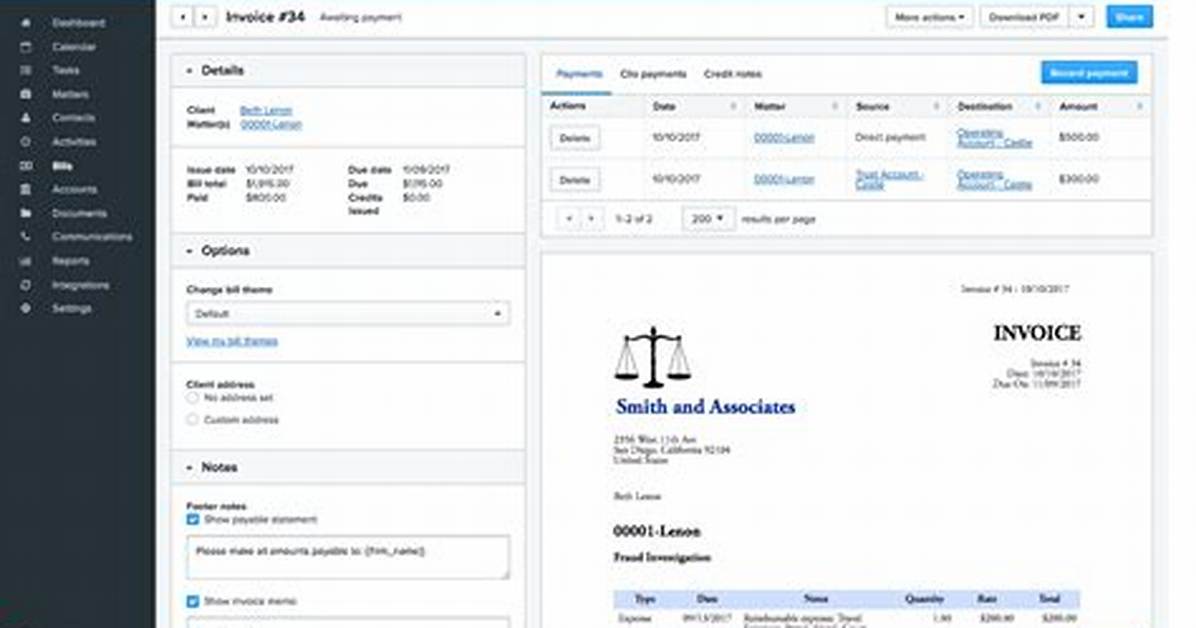Click the Communications phone icon in sidebar
The image size is (1196, 628).
(x=26, y=237)
